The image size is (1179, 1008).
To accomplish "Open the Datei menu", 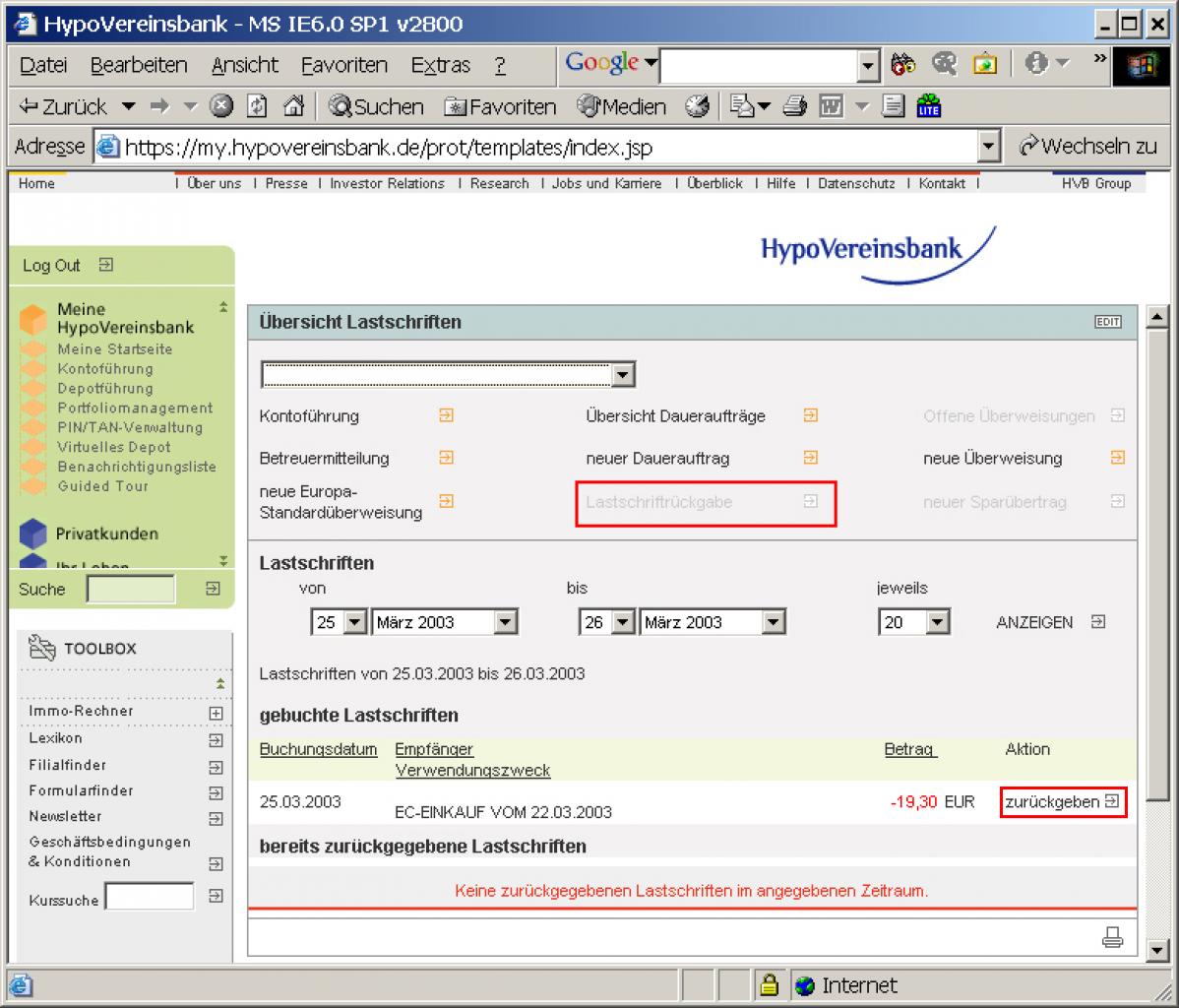I will tap(43, 65).
